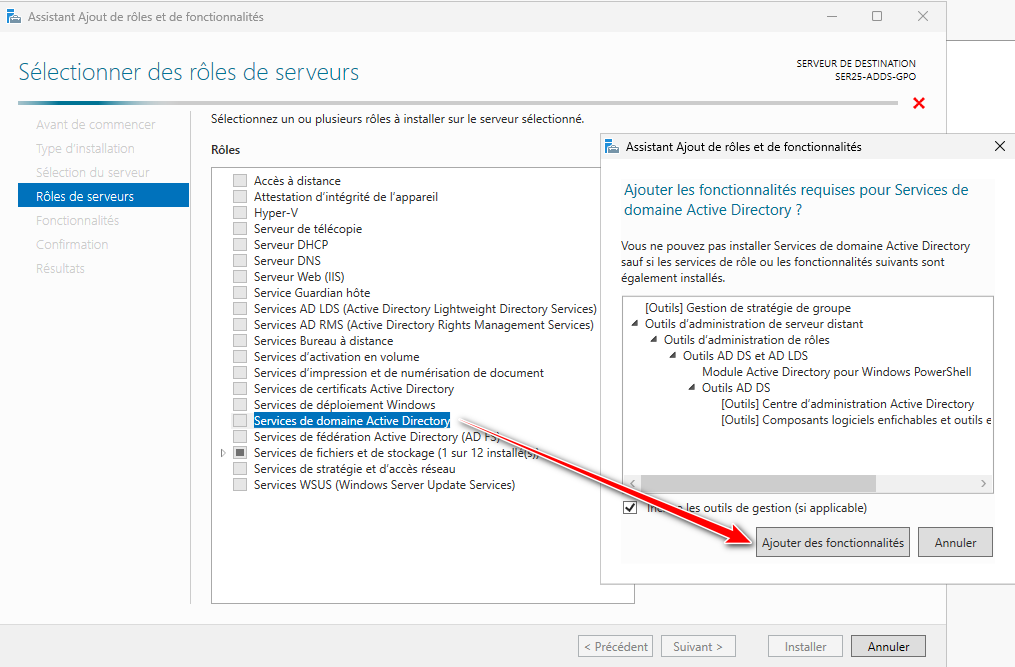Screen dimensions: 1015x667
Task: Select the Rôles de serveurs step
Action: 104,196
